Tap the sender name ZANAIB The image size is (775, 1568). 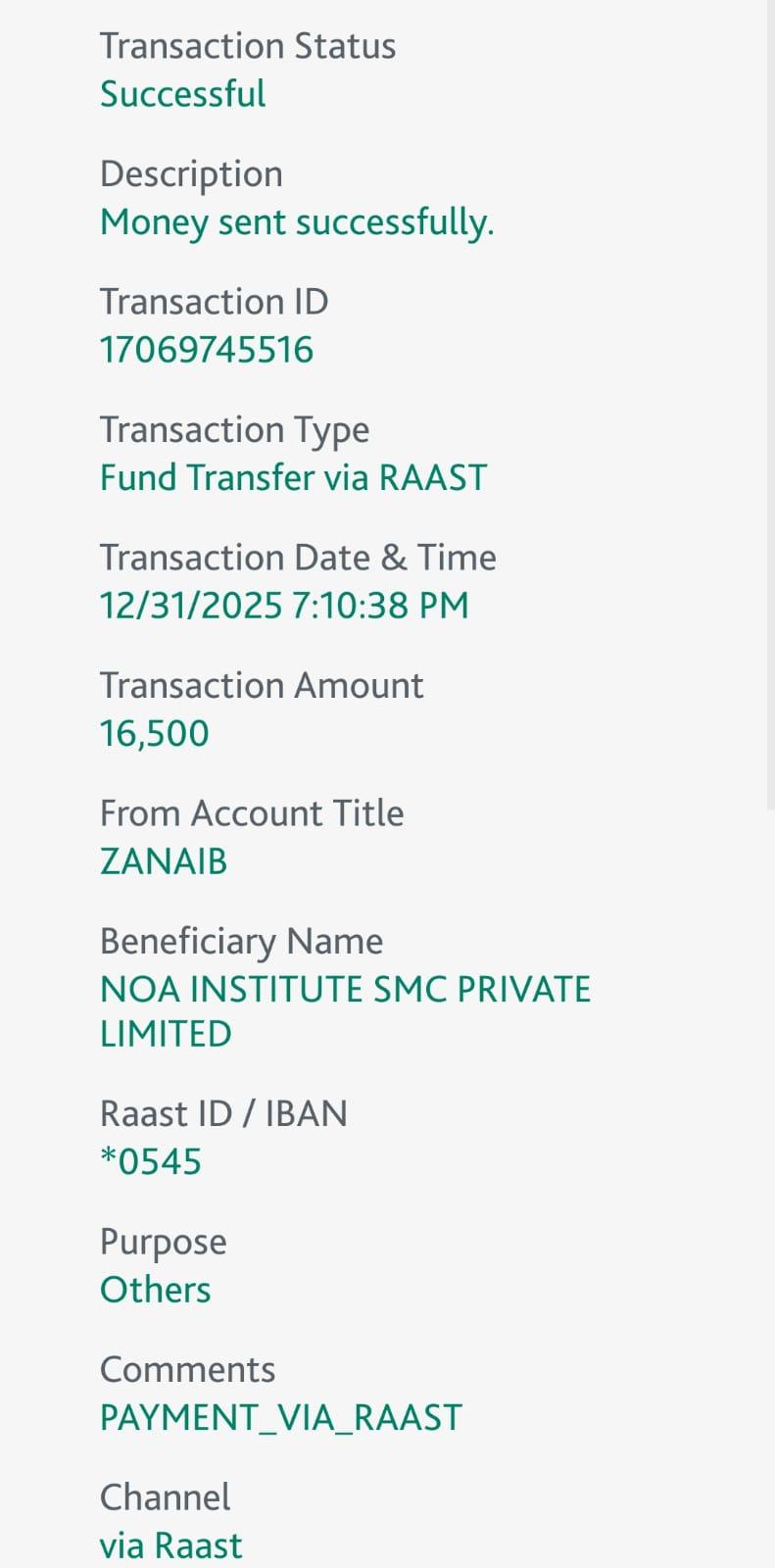(164, 861)
